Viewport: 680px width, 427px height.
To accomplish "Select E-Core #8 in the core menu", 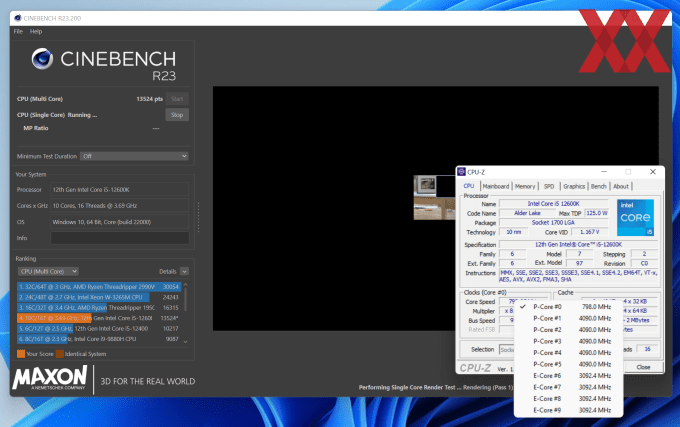I will [569, 398].
